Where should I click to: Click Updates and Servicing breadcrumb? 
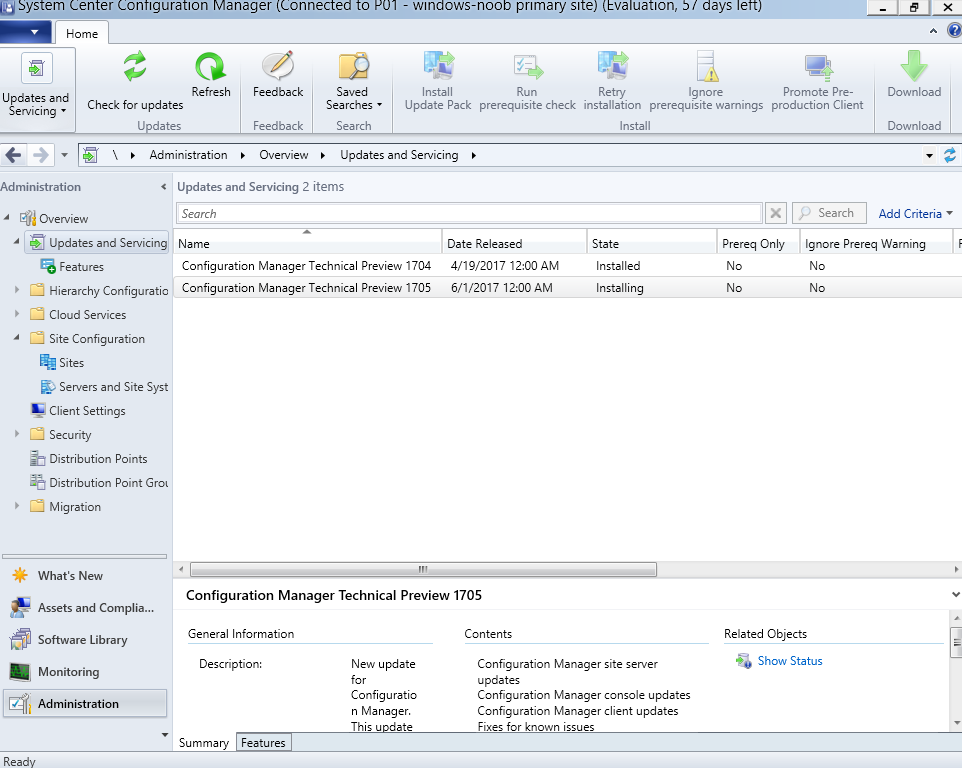[399, 155]
